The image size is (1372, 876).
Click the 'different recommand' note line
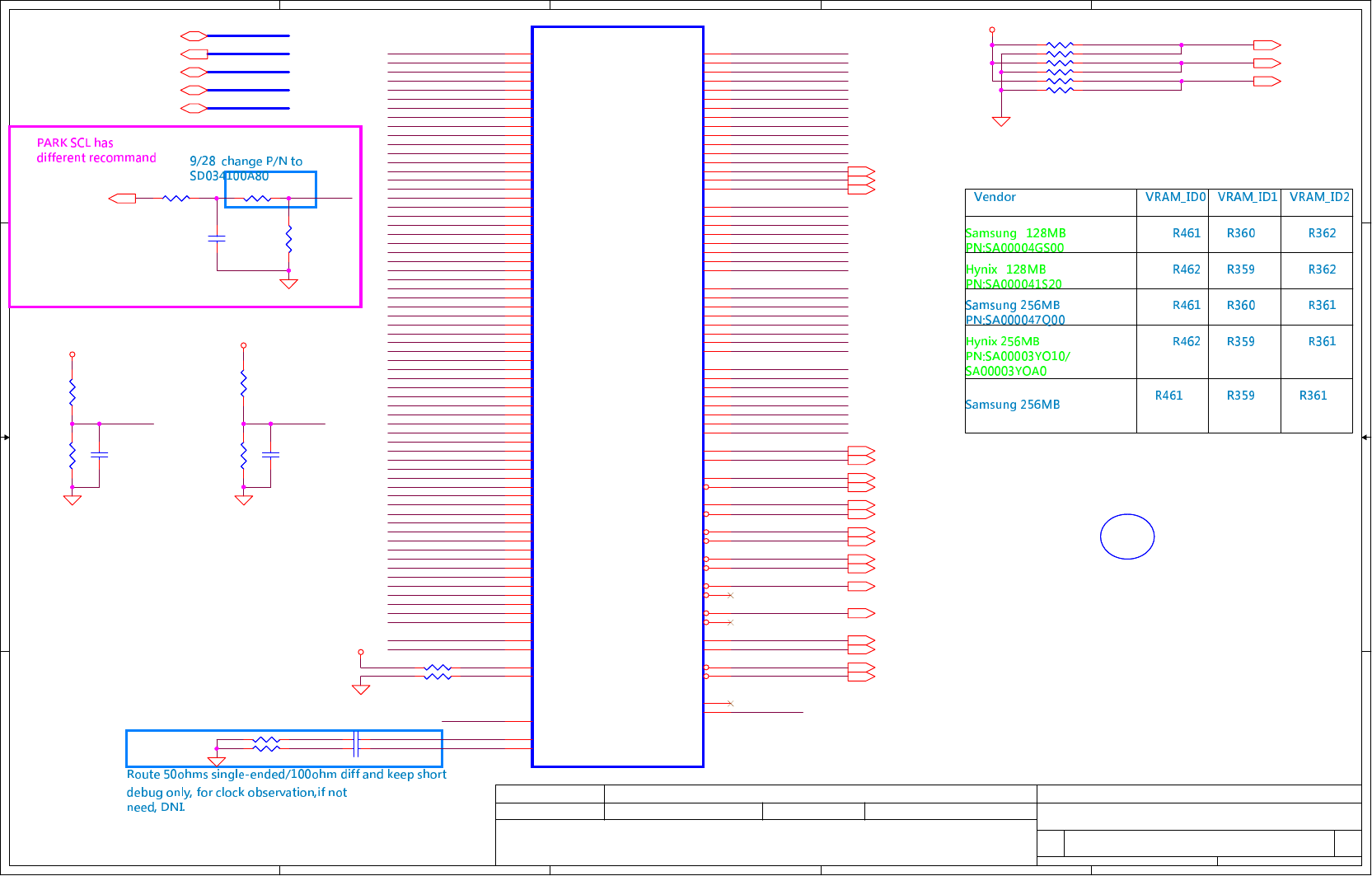point(96,157)
